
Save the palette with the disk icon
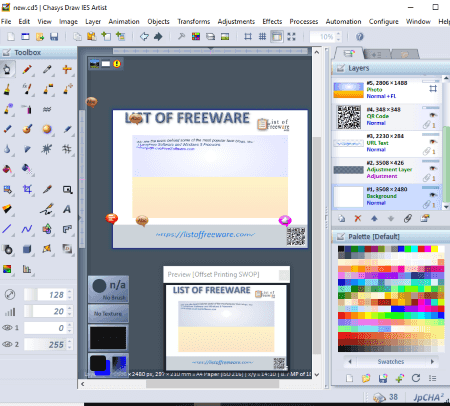coord(383,378)
